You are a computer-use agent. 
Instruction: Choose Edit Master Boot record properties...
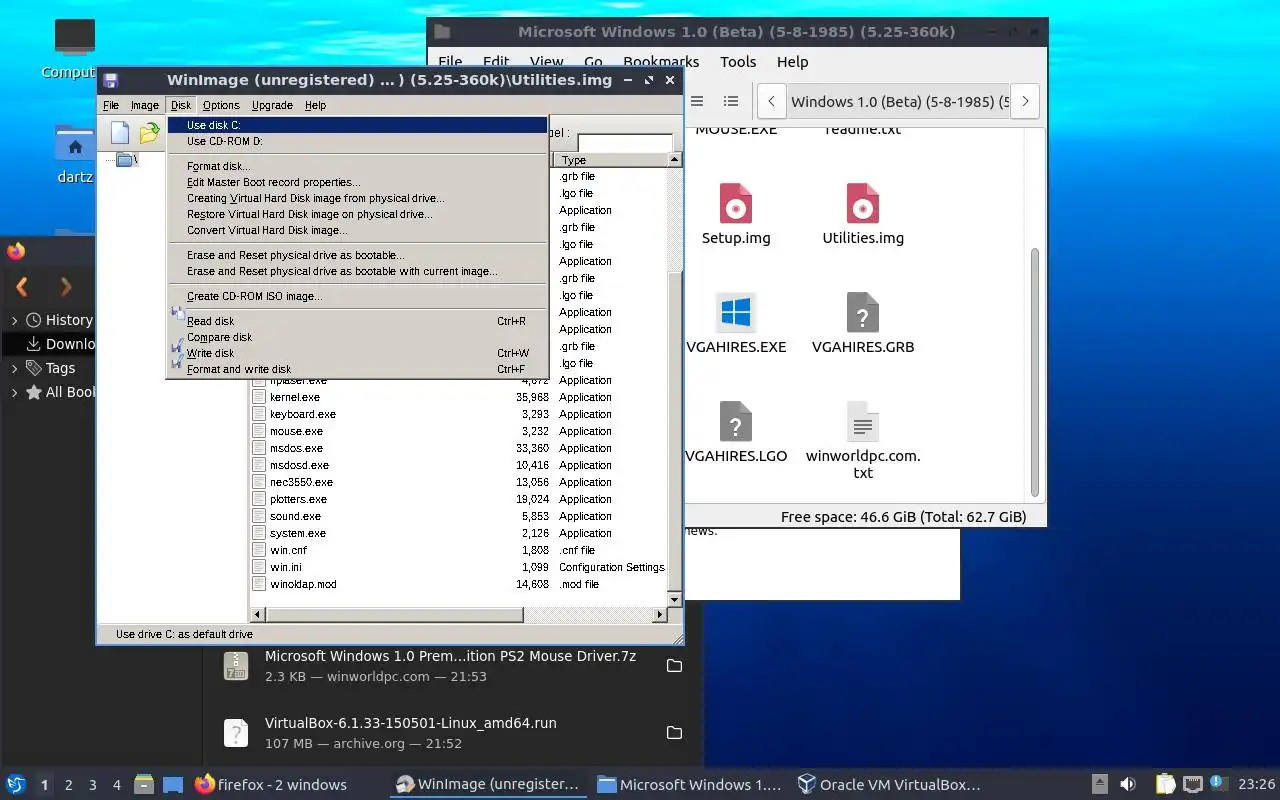[x=357, y=182]
